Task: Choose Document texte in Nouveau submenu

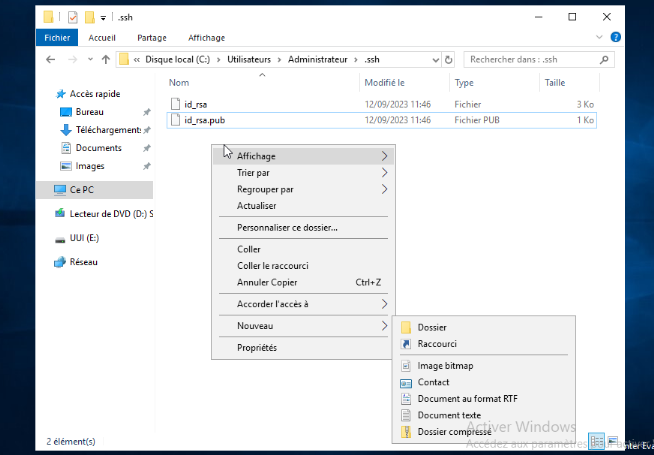Action: (449, 415)
